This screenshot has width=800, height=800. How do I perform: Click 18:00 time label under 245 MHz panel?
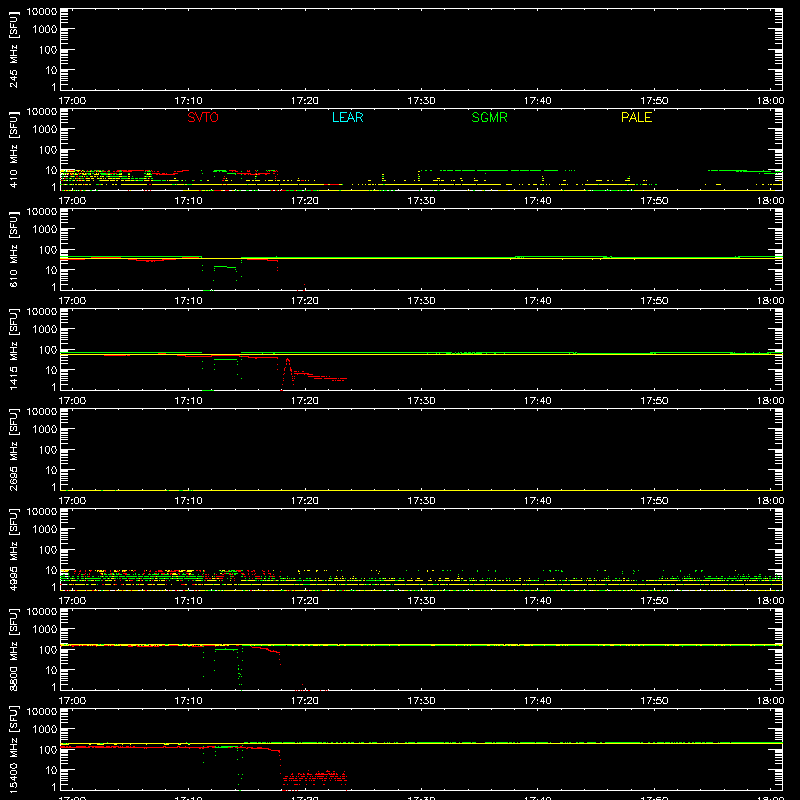pos(770,101)
